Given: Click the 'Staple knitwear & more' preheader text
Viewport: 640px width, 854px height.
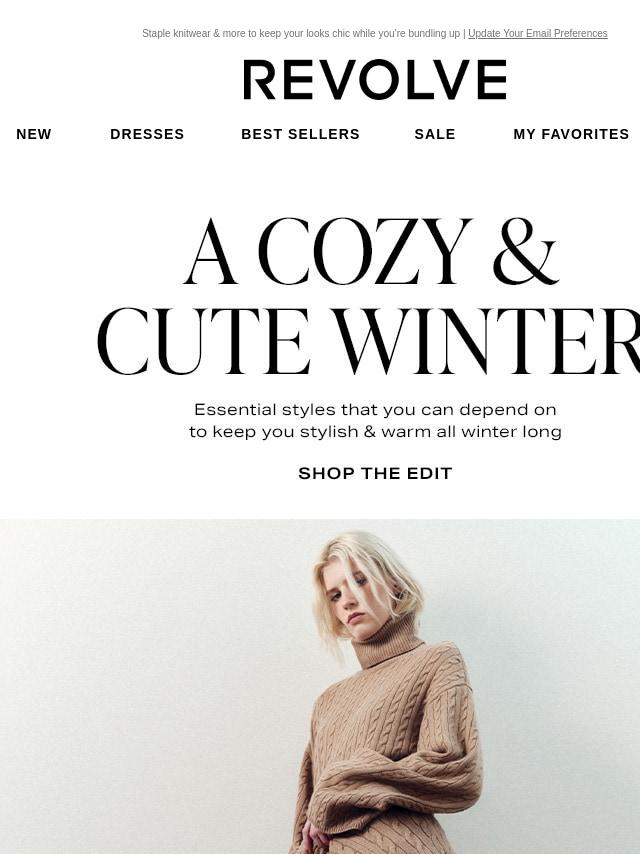Looking at the screenshot, I should pos(191,33).
